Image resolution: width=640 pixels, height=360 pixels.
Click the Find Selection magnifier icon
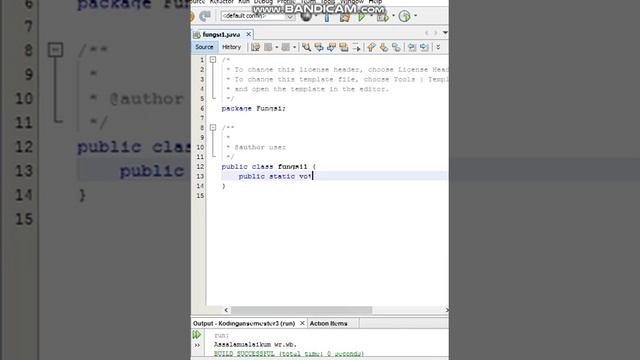(307, 47)
